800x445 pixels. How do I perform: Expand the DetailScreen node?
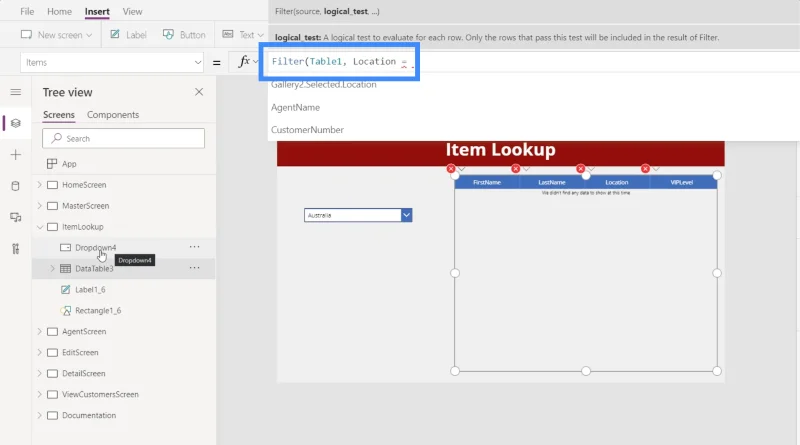(x=40, y=373)
